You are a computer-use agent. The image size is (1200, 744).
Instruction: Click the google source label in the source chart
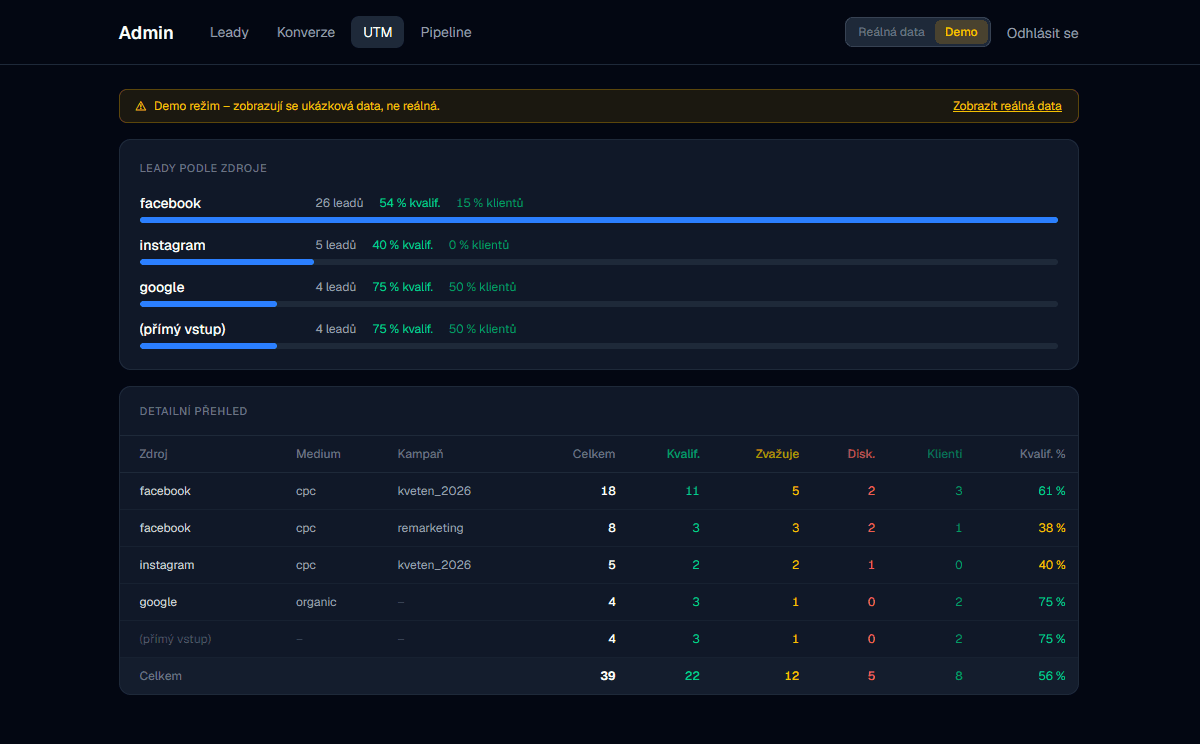coord(162,287)
